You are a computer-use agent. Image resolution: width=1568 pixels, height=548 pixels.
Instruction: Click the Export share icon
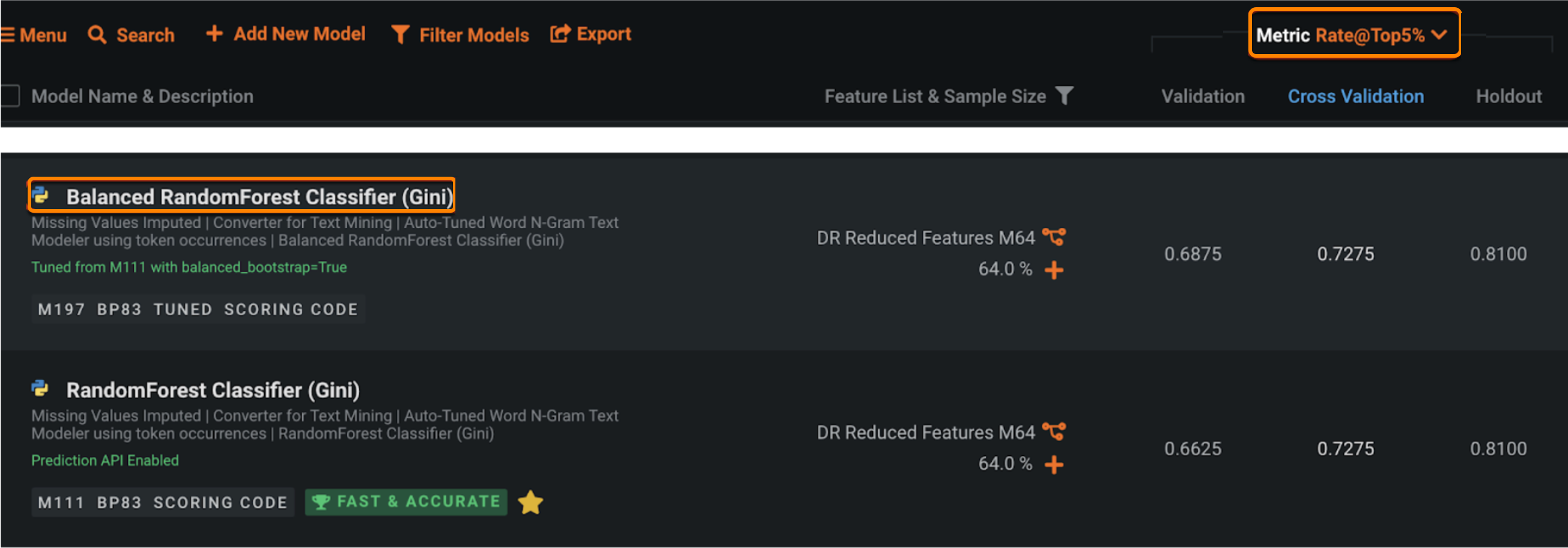560,34
